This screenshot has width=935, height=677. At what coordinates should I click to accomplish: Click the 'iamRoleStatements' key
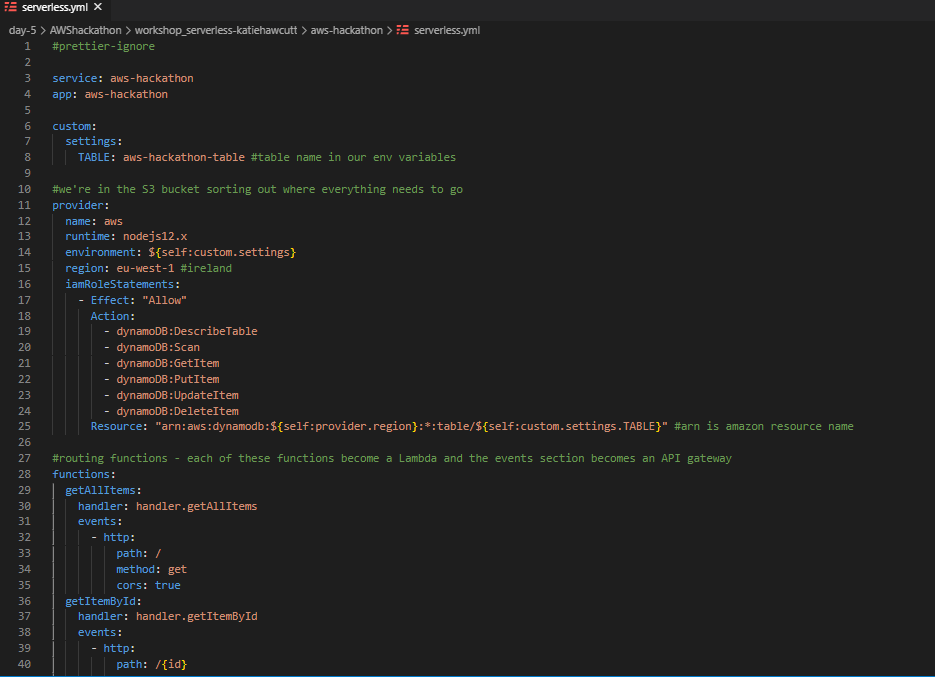[119, 285]
